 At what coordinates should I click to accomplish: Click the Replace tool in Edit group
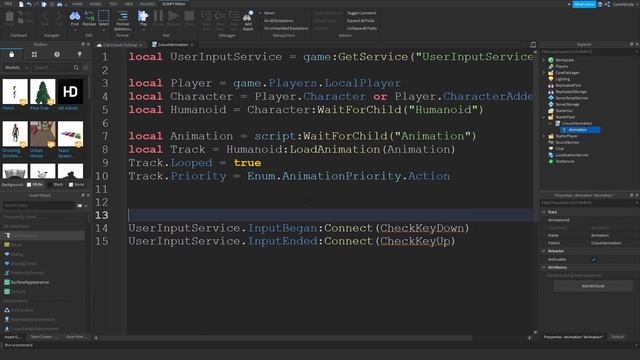[x=89, y=19]
